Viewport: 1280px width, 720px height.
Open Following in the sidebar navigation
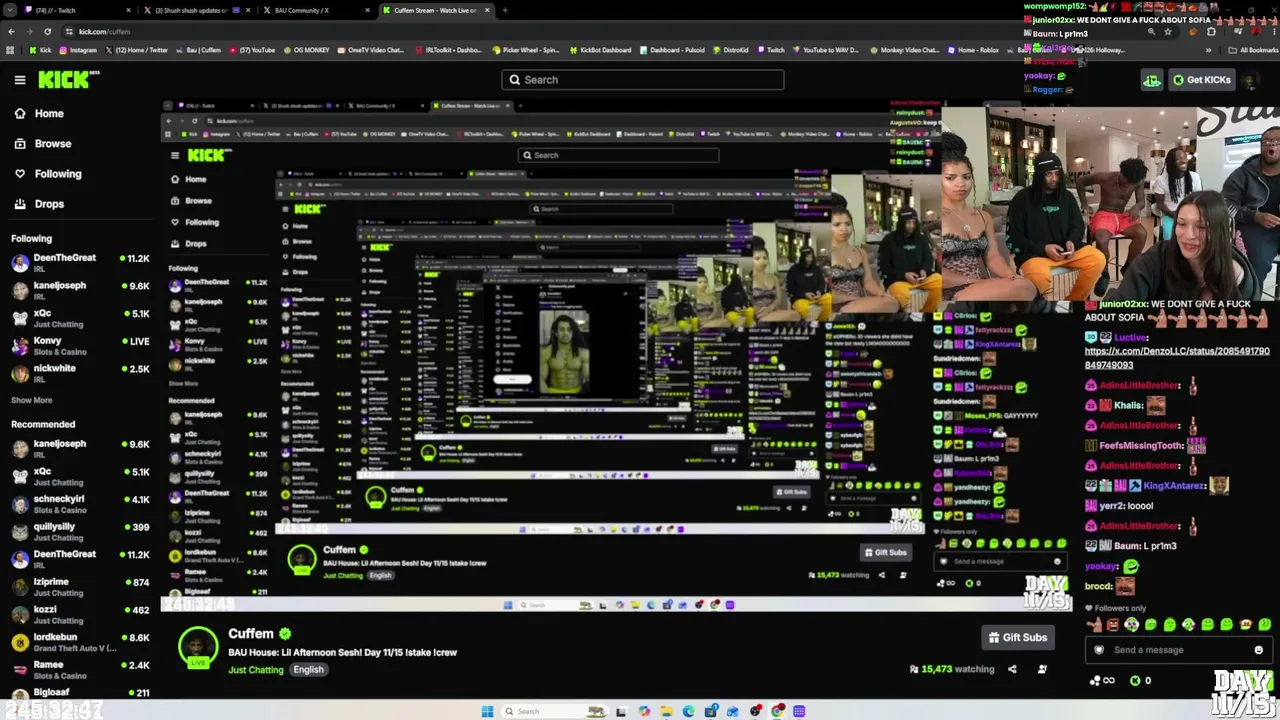[48, 174]
